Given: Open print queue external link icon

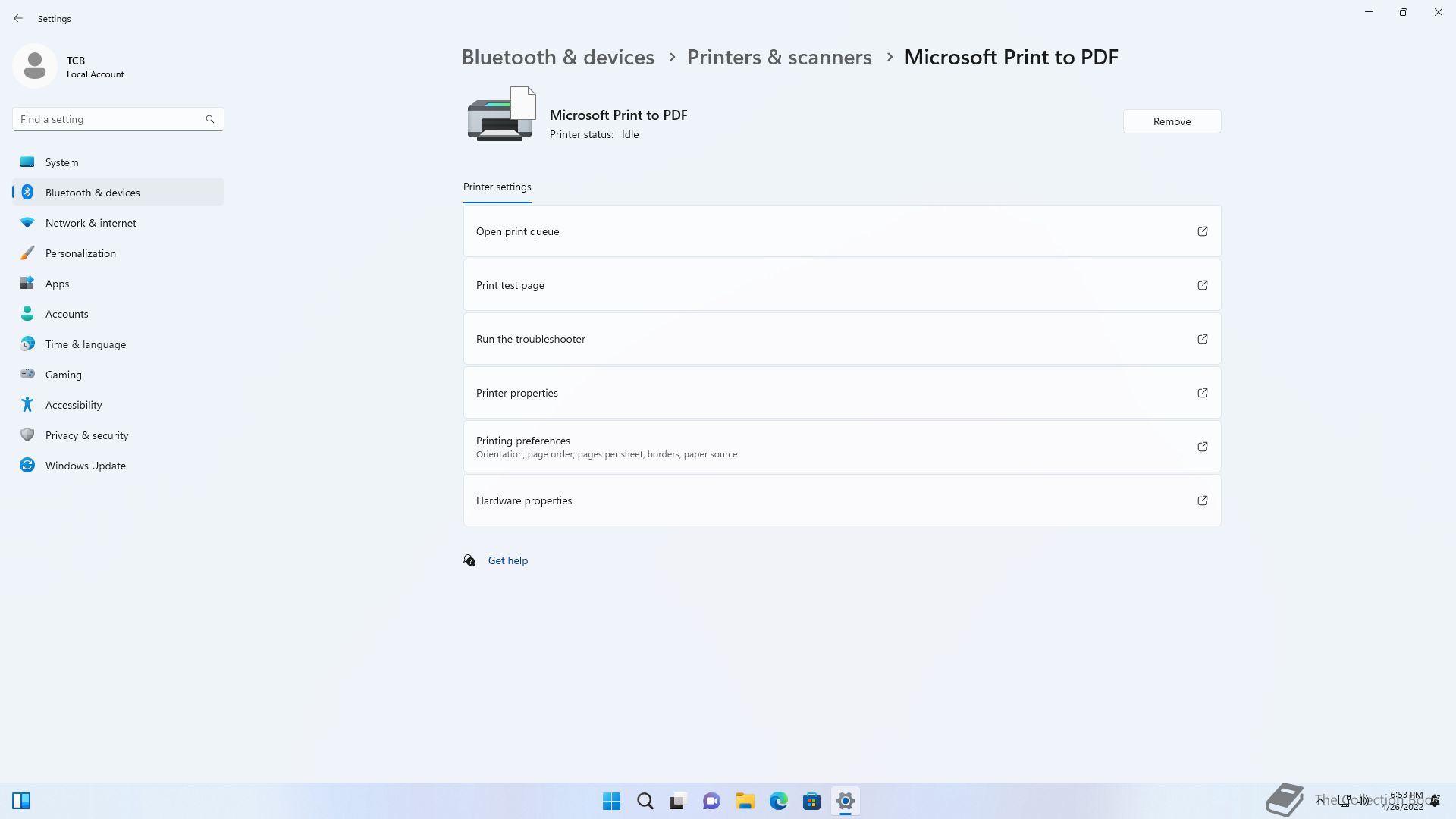Looking at the screenshot, I should [1202, 231].
